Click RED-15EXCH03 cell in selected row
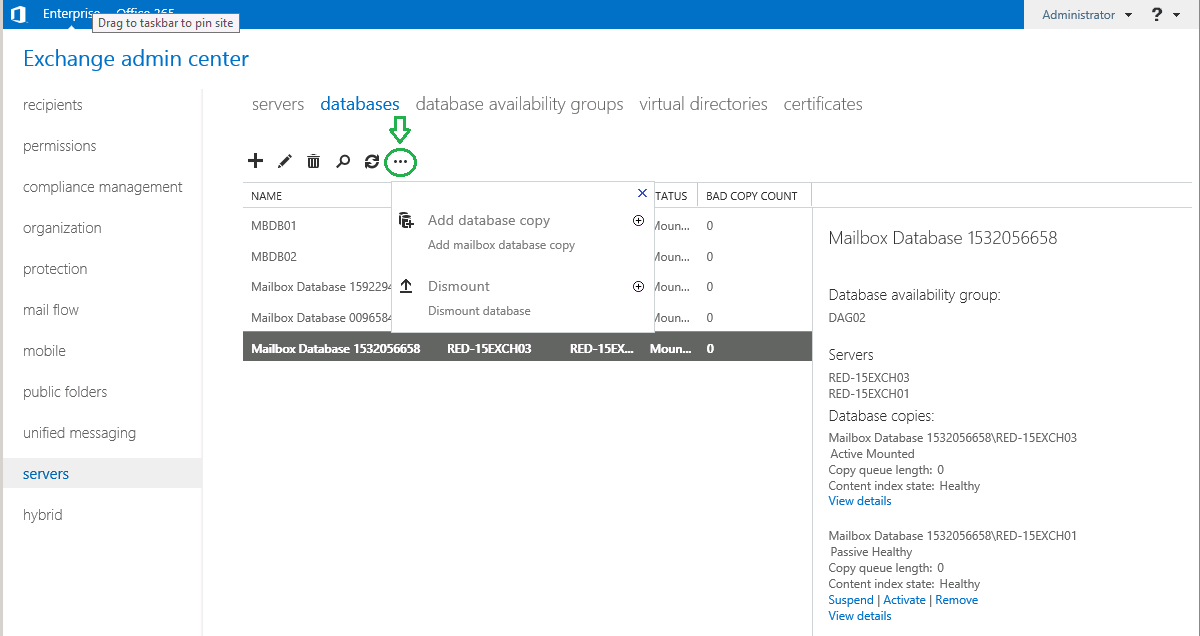The image size is (1200, 636). [489, 349]
